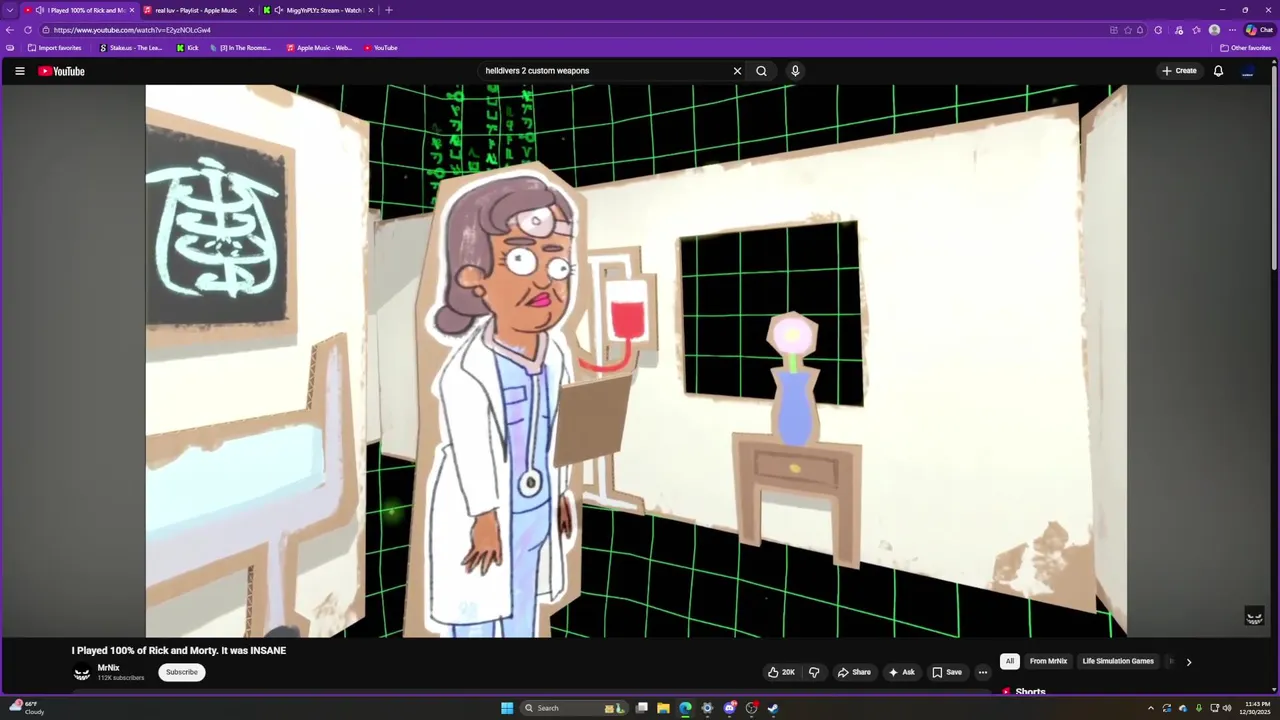Image resolution: width=1280 pixels, height=720 pixels.
Task: Open Import favorites bookmark
Action: (x=55, y=48)
